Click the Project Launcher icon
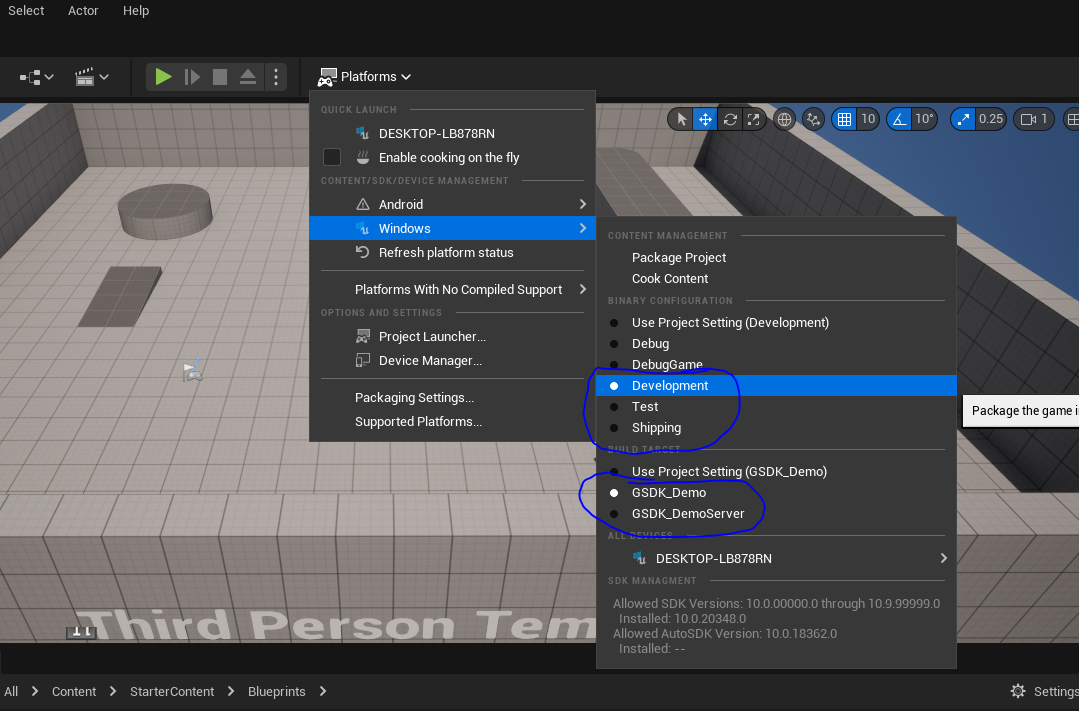Screen dimensions: 1079x711 (x=363, y=337)
